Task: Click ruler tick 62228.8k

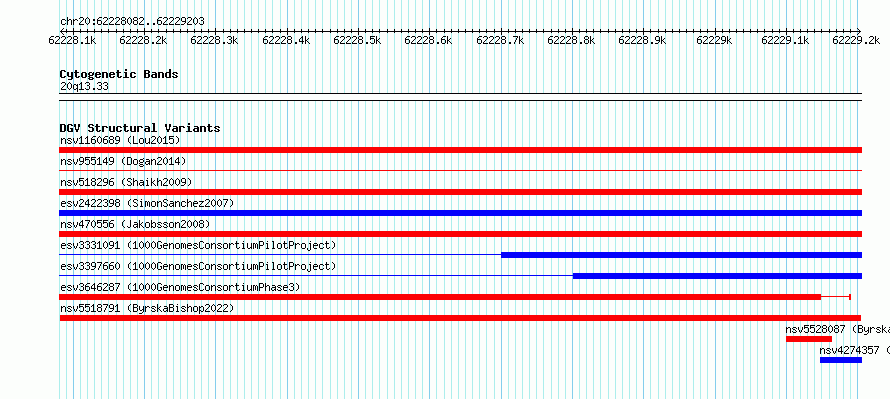Action: 571,40
